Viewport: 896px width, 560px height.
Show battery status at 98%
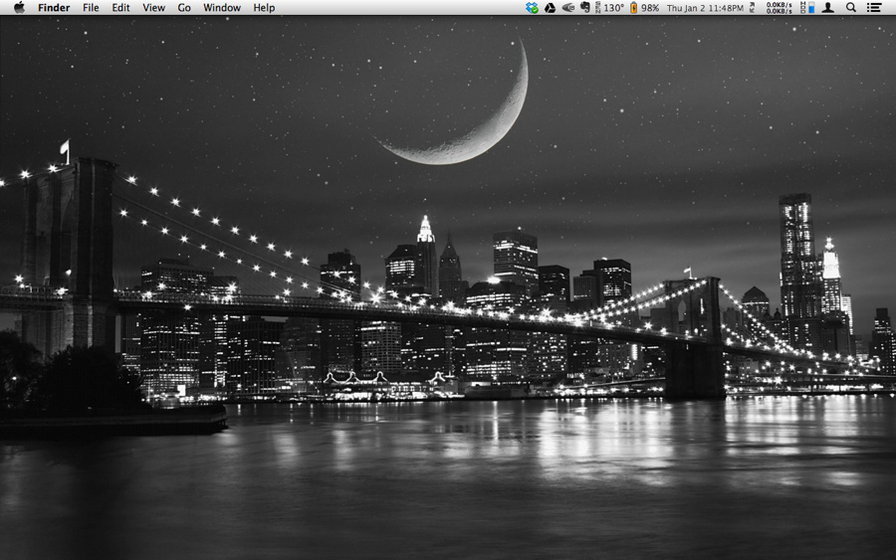(644, 7)
